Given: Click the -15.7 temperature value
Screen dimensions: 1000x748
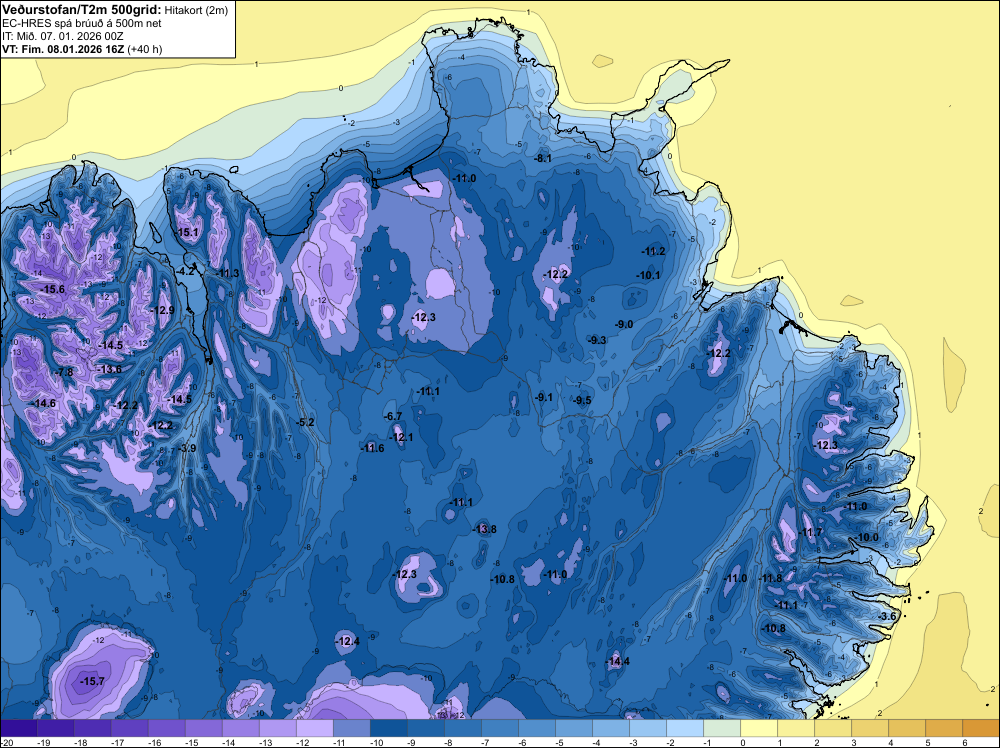Looking at the screenshot, I should coord(92,682).
